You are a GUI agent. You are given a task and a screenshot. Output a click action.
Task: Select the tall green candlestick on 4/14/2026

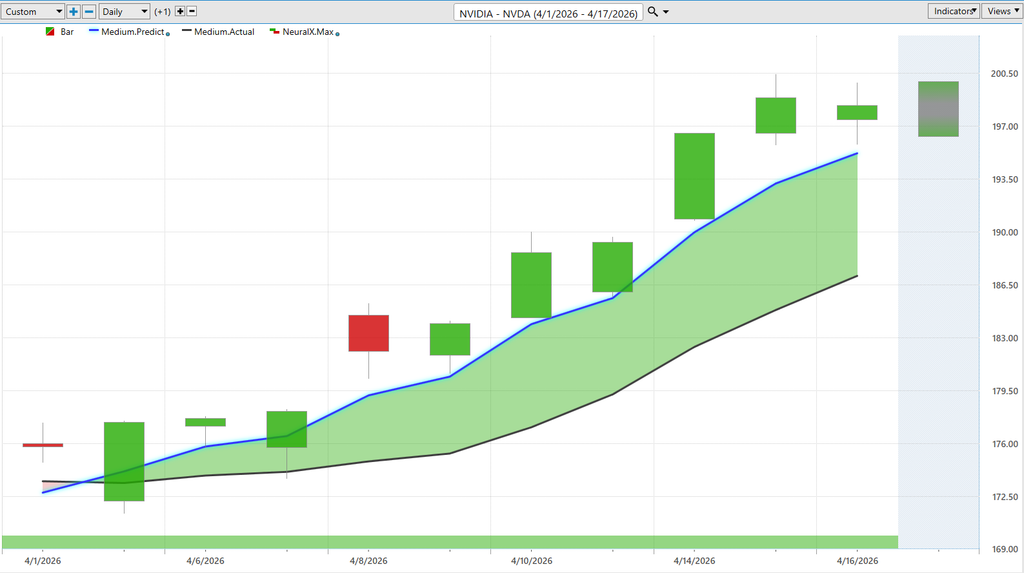click(x=694, y=176)
